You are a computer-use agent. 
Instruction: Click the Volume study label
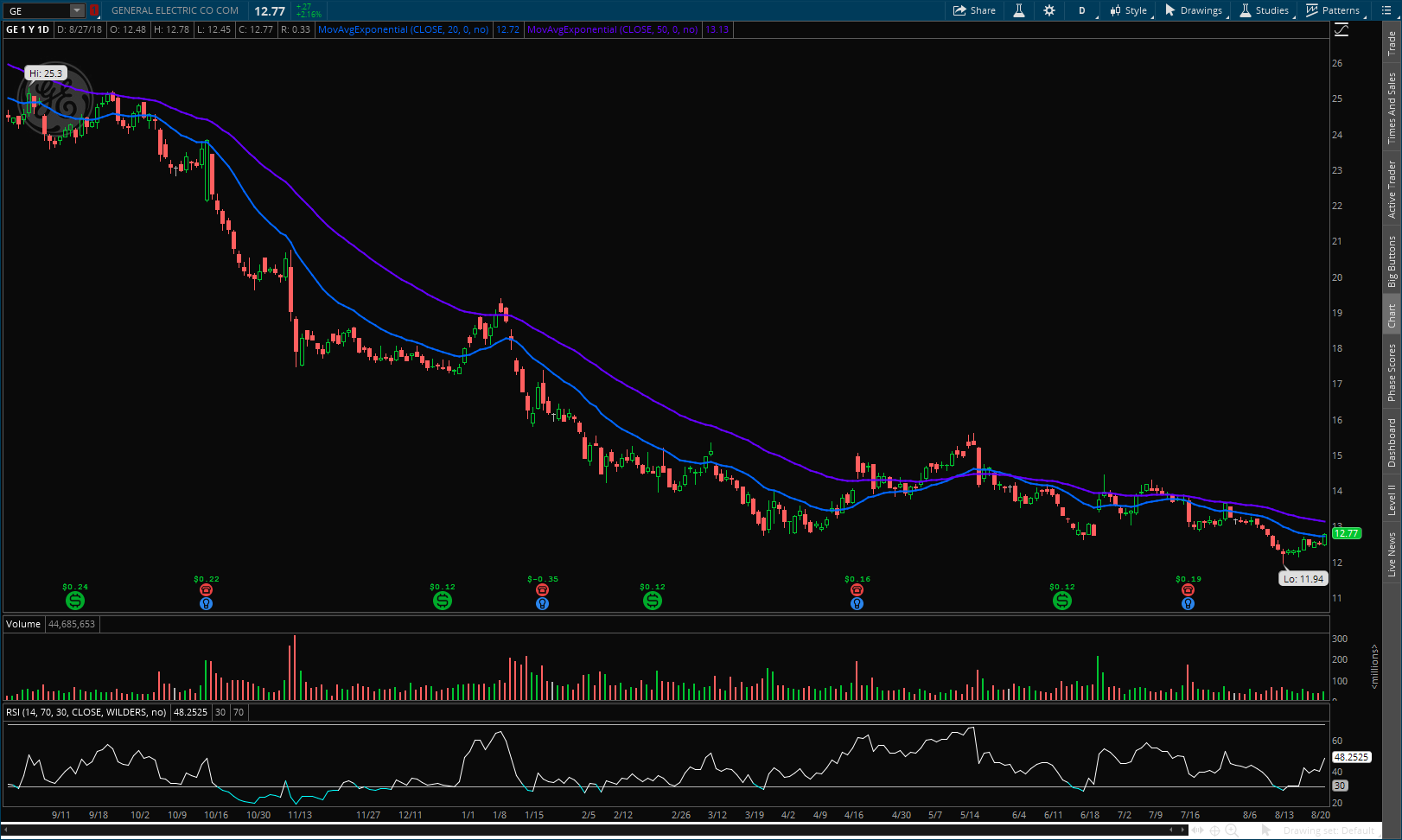[x=23, y=624]
